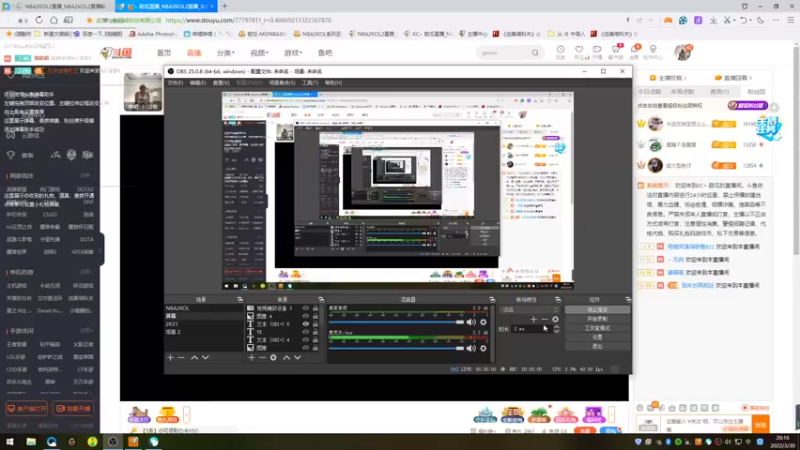
Task: Adjust the desktop audio volume slider
Action: coord(396,322)
